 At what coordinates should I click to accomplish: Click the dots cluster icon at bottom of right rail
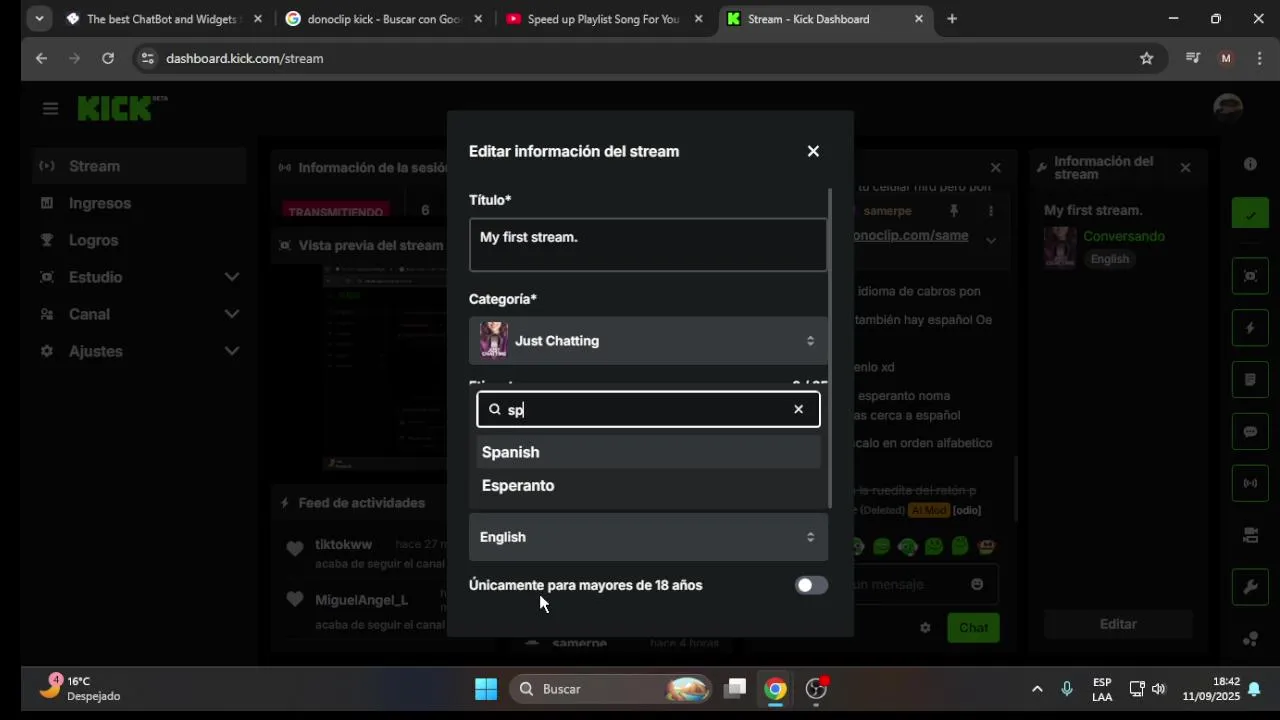1250,639
